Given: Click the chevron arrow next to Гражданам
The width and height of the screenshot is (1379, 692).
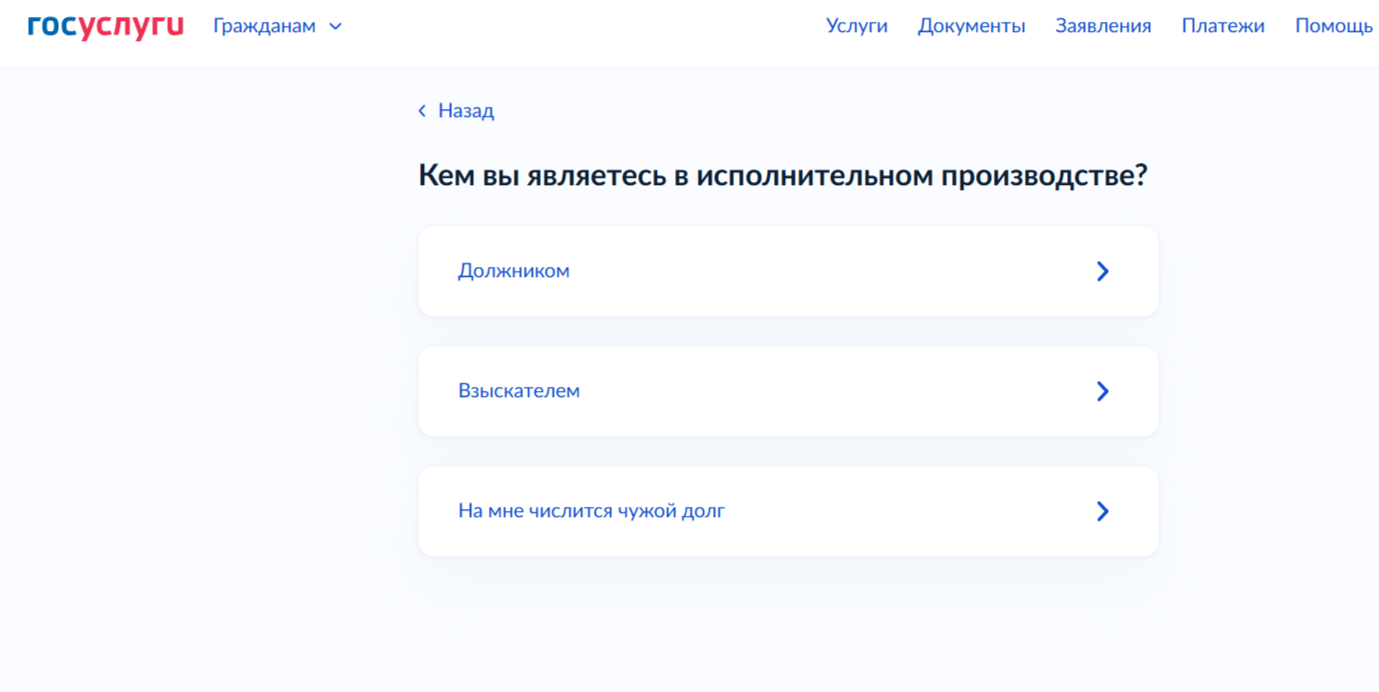Looking at the screenshot, I should [336, 27].
